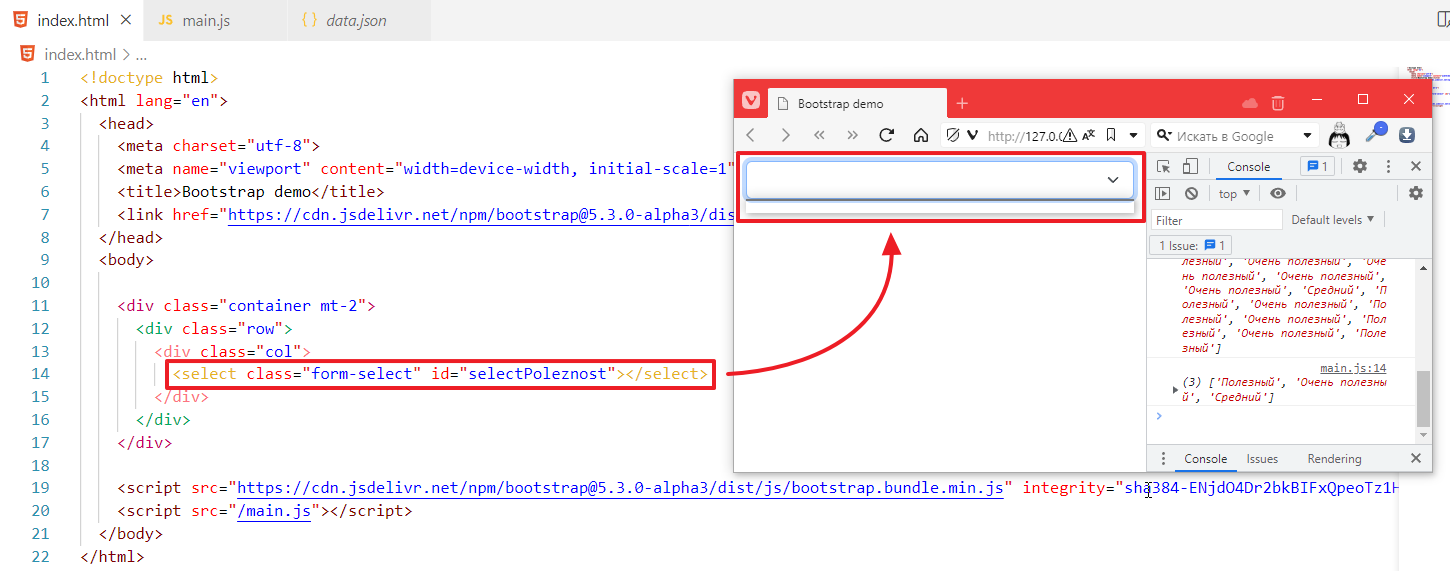The height and width of the screenshot is (571, 1450).
Task: Click the browser reload page icon
Action: (886, 135)
